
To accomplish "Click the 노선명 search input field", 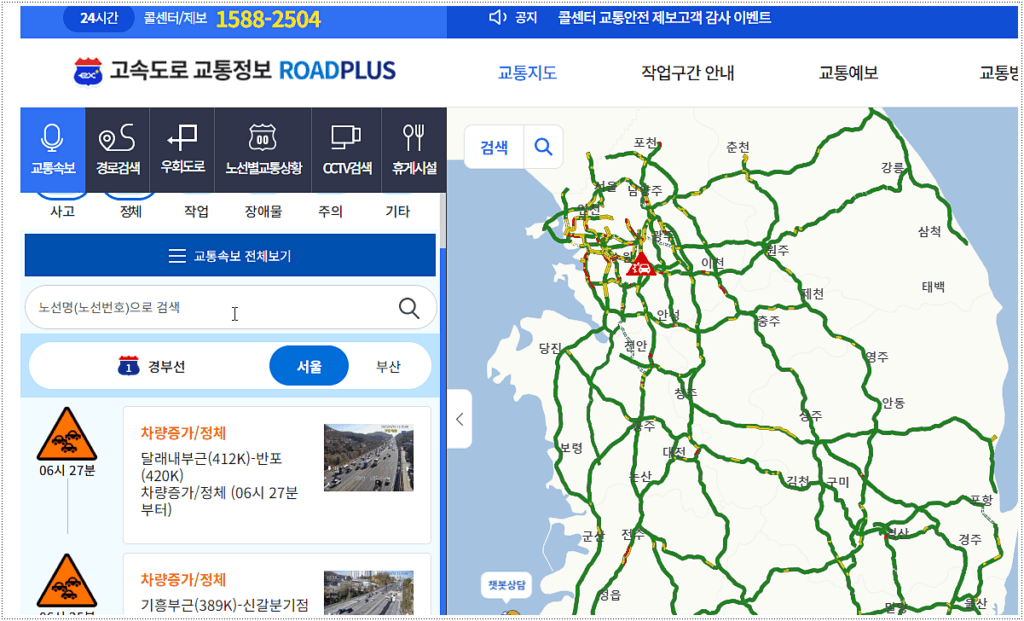I will (210, 308).
